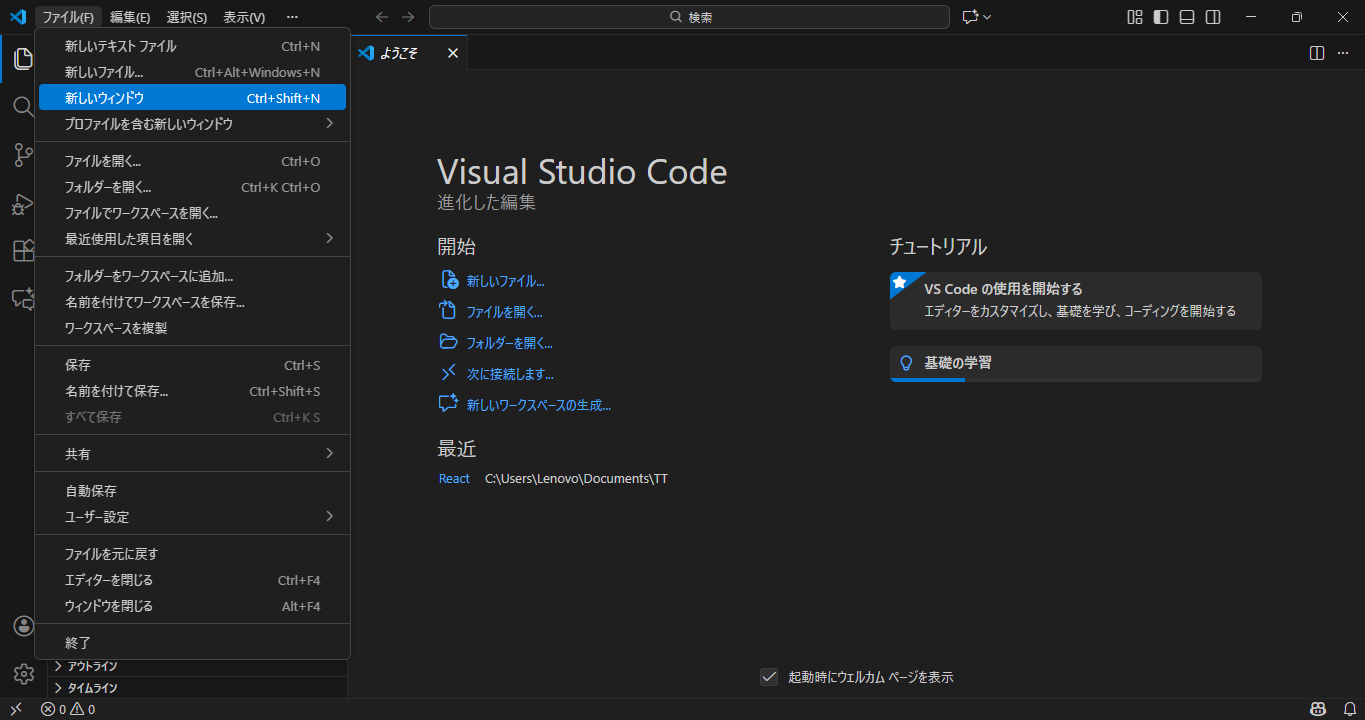Screen dimensions: 1365x720
Task: Open VS Code の使用を開始する walkthrough
Action: point(1075,301)
